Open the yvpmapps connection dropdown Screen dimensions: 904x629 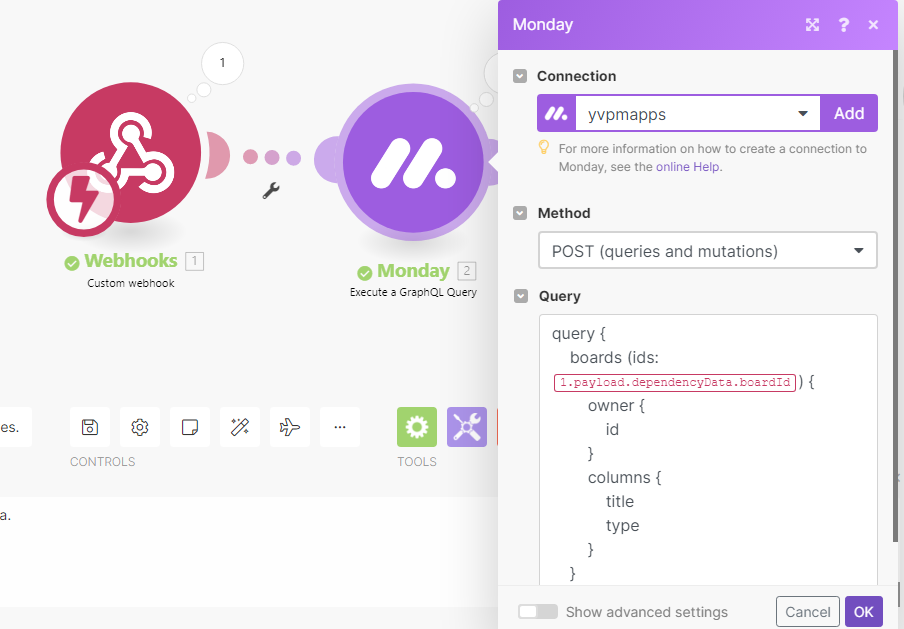698,114
